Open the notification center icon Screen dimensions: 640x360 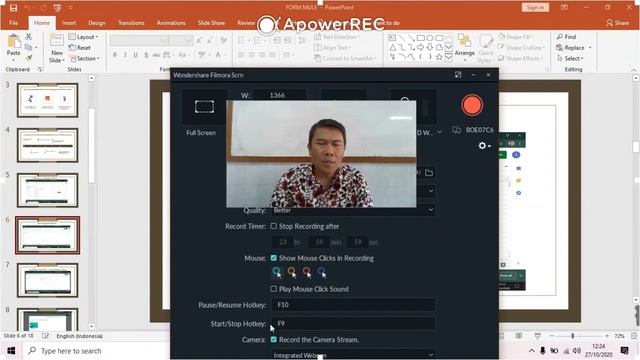click(x=624, y=351)
